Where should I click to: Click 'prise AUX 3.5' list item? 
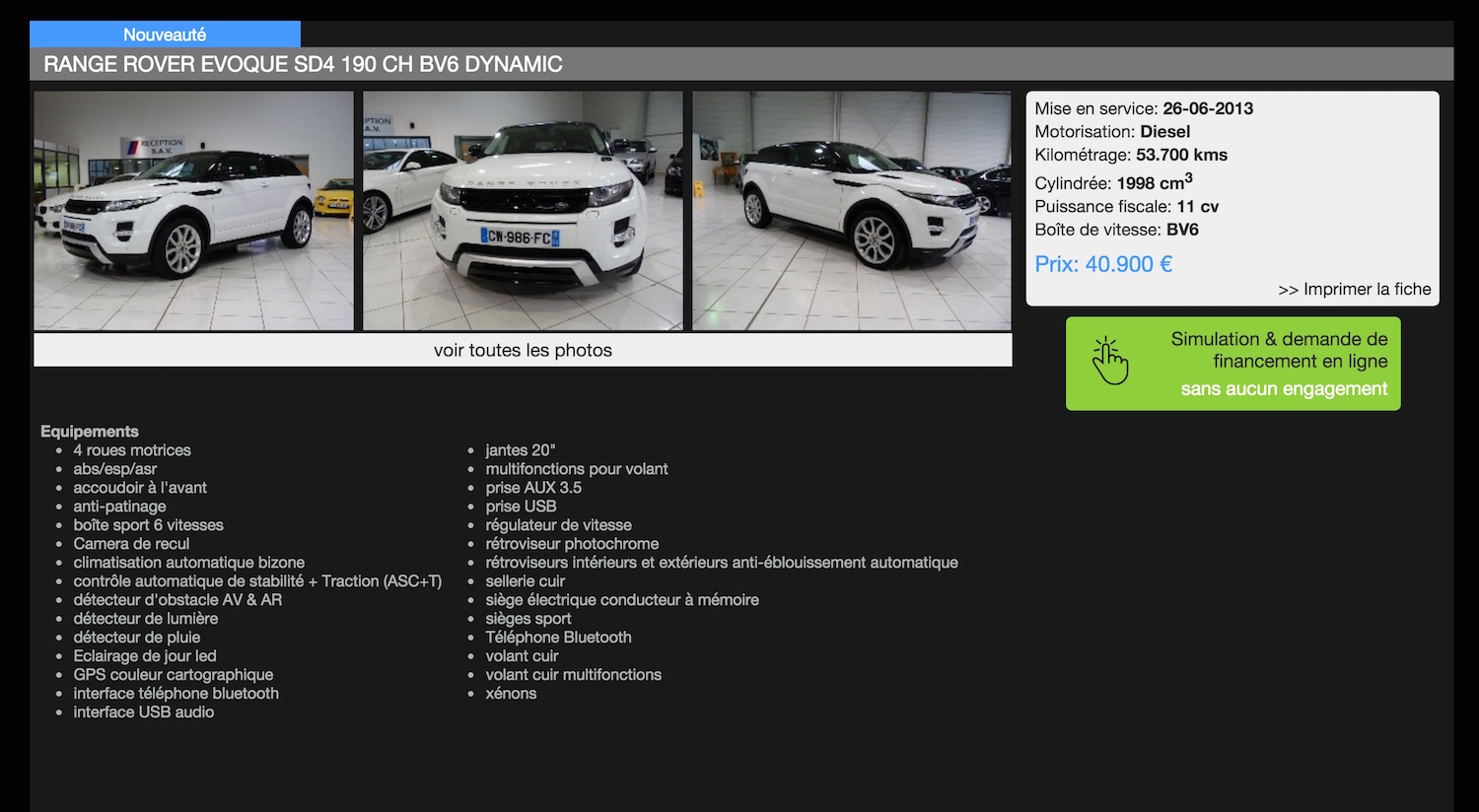point(533,488)
